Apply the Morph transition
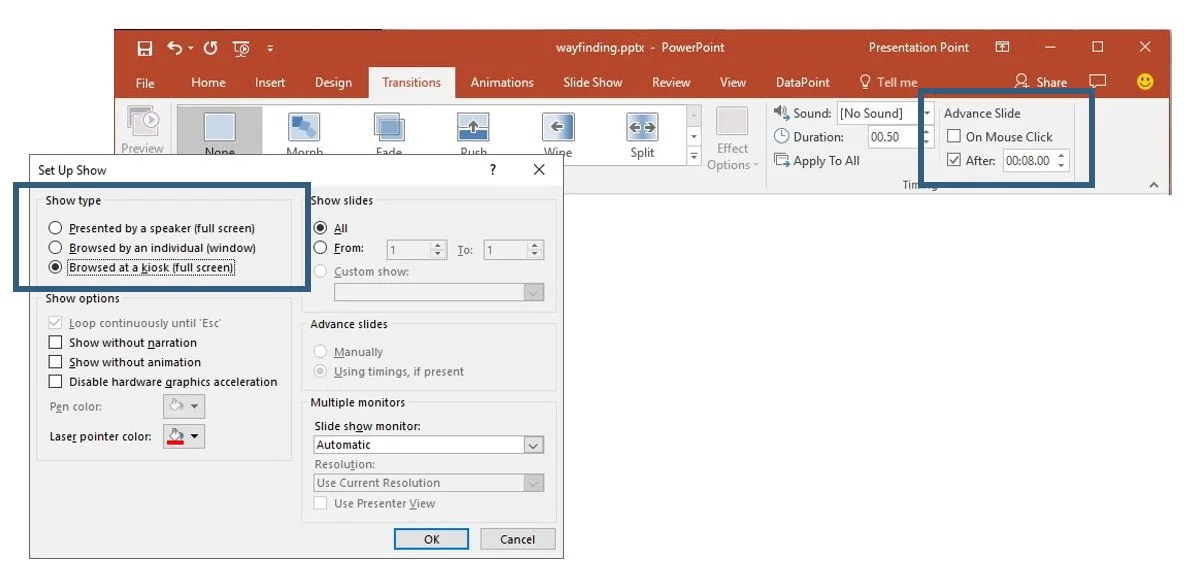Image resolution: width=1188 pixels, height=570 pixels. click(x=304, y=128)
